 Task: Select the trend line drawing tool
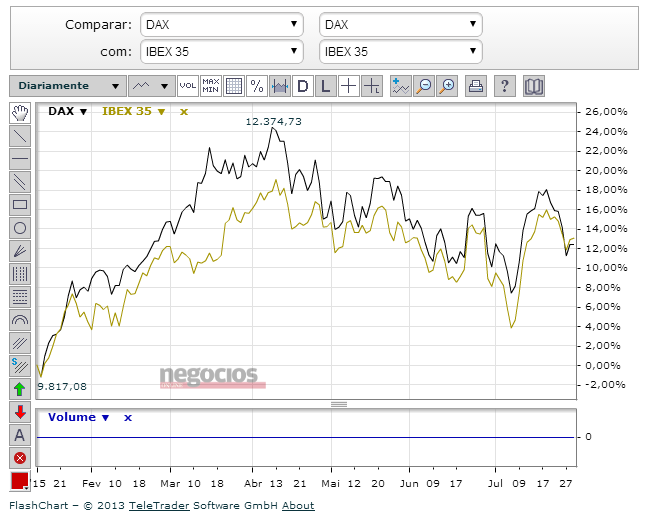(x=20, y=136)
